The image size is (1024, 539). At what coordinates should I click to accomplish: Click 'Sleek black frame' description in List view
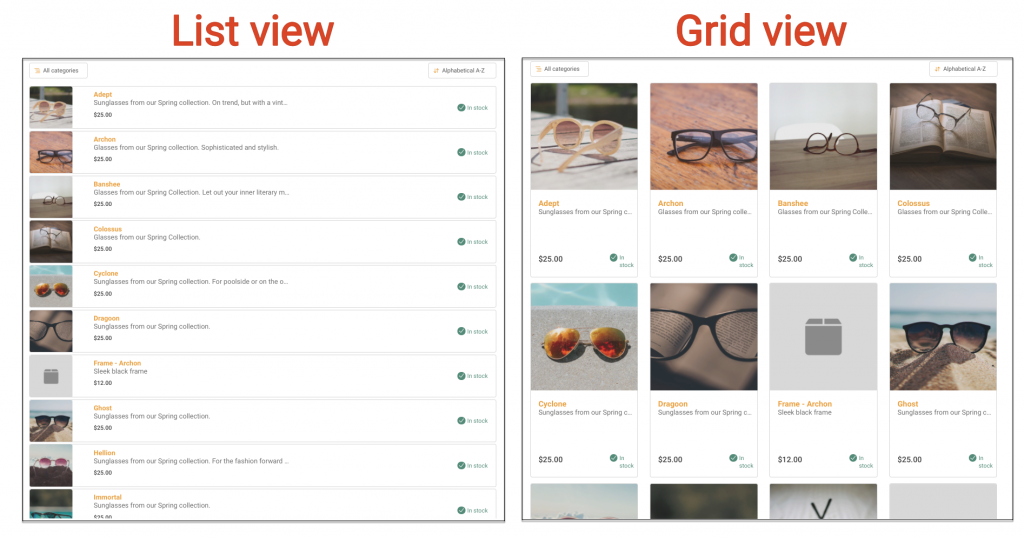coord(120,371)
